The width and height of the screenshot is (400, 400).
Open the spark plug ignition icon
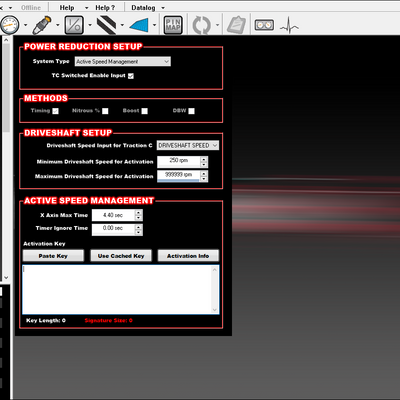42,25
